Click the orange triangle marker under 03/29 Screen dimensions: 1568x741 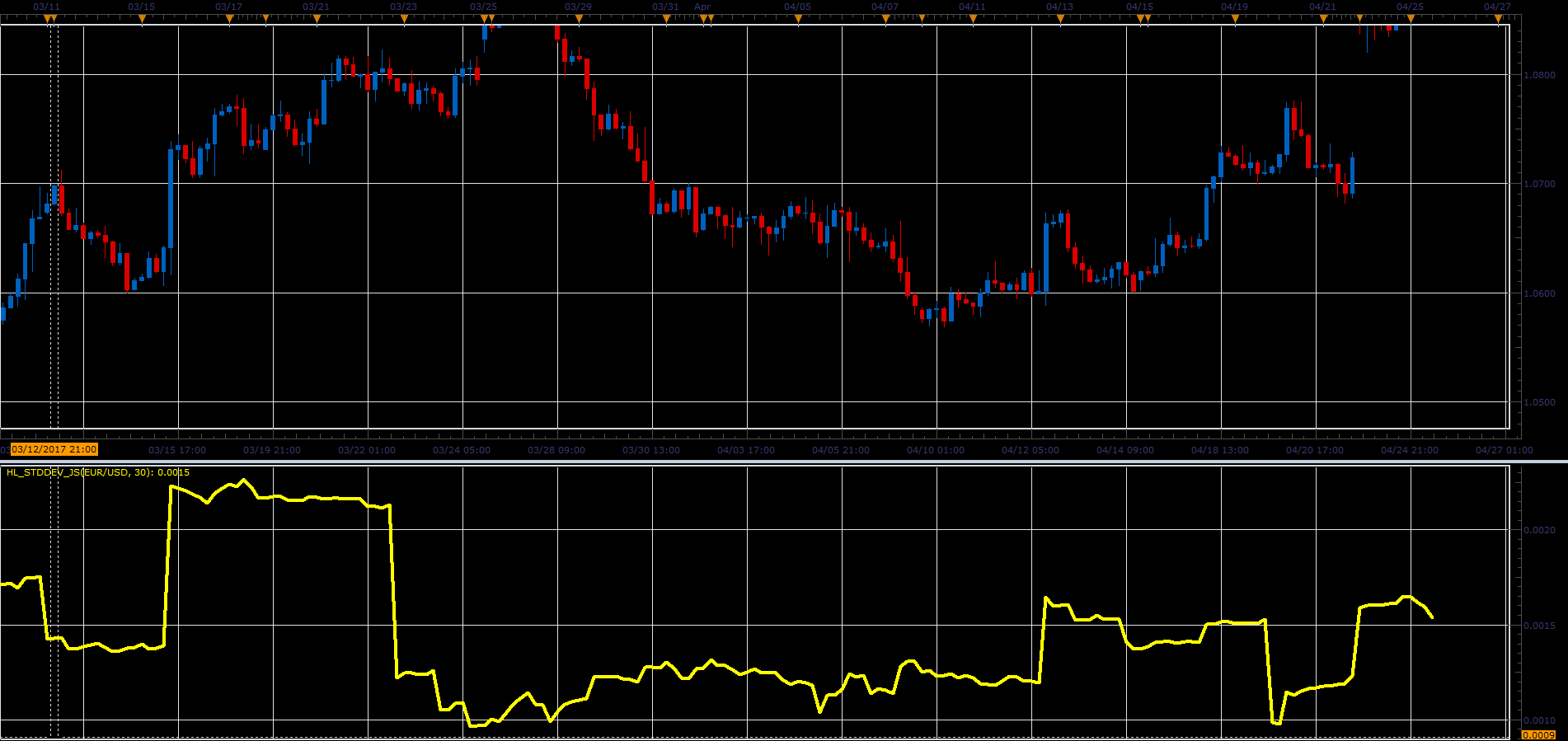[x=579, y=18]
